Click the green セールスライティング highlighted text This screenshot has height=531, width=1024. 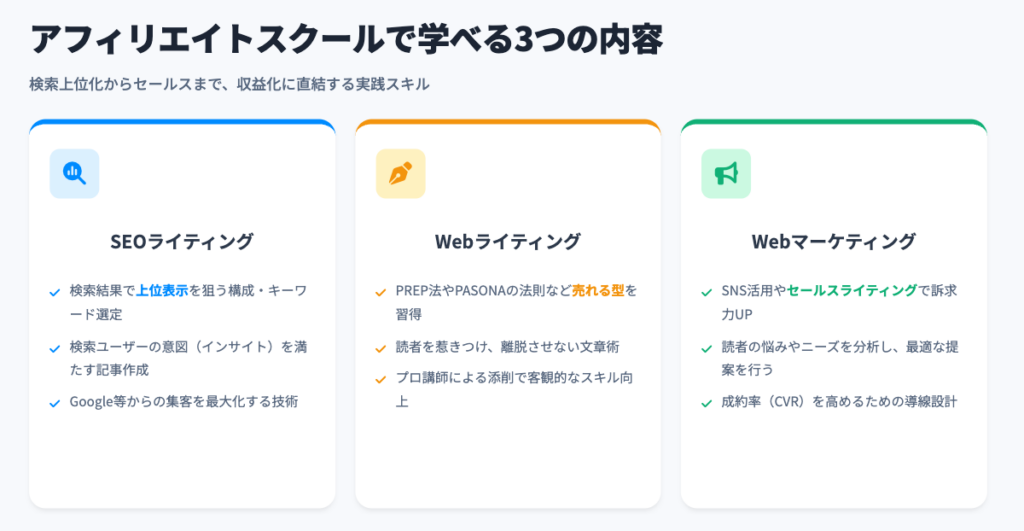point(852,291)
